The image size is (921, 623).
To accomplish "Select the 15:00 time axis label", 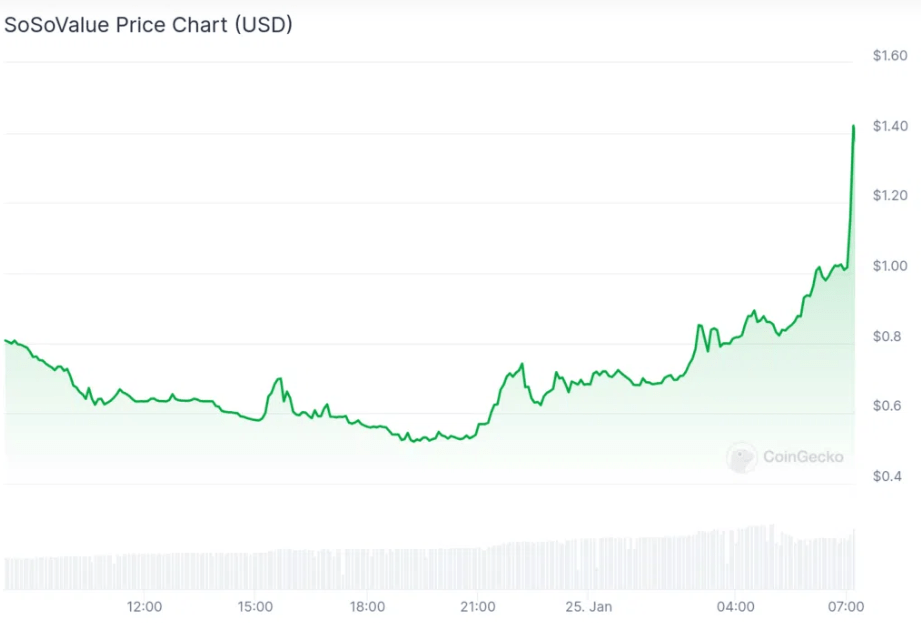I will pyautogui.click(x=256, y=606).
